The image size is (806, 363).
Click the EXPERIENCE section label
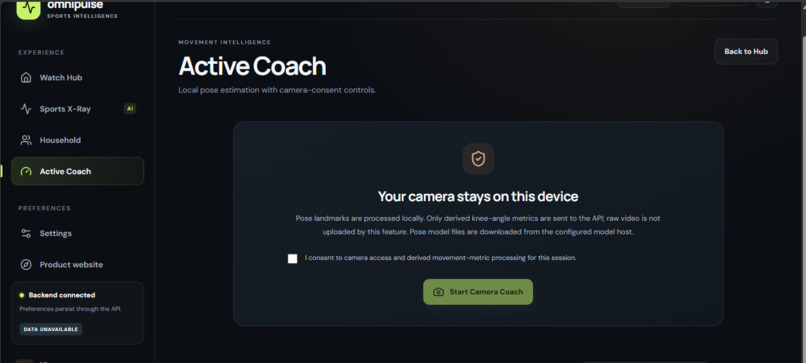pyautogui.click(x=42, y=52)
